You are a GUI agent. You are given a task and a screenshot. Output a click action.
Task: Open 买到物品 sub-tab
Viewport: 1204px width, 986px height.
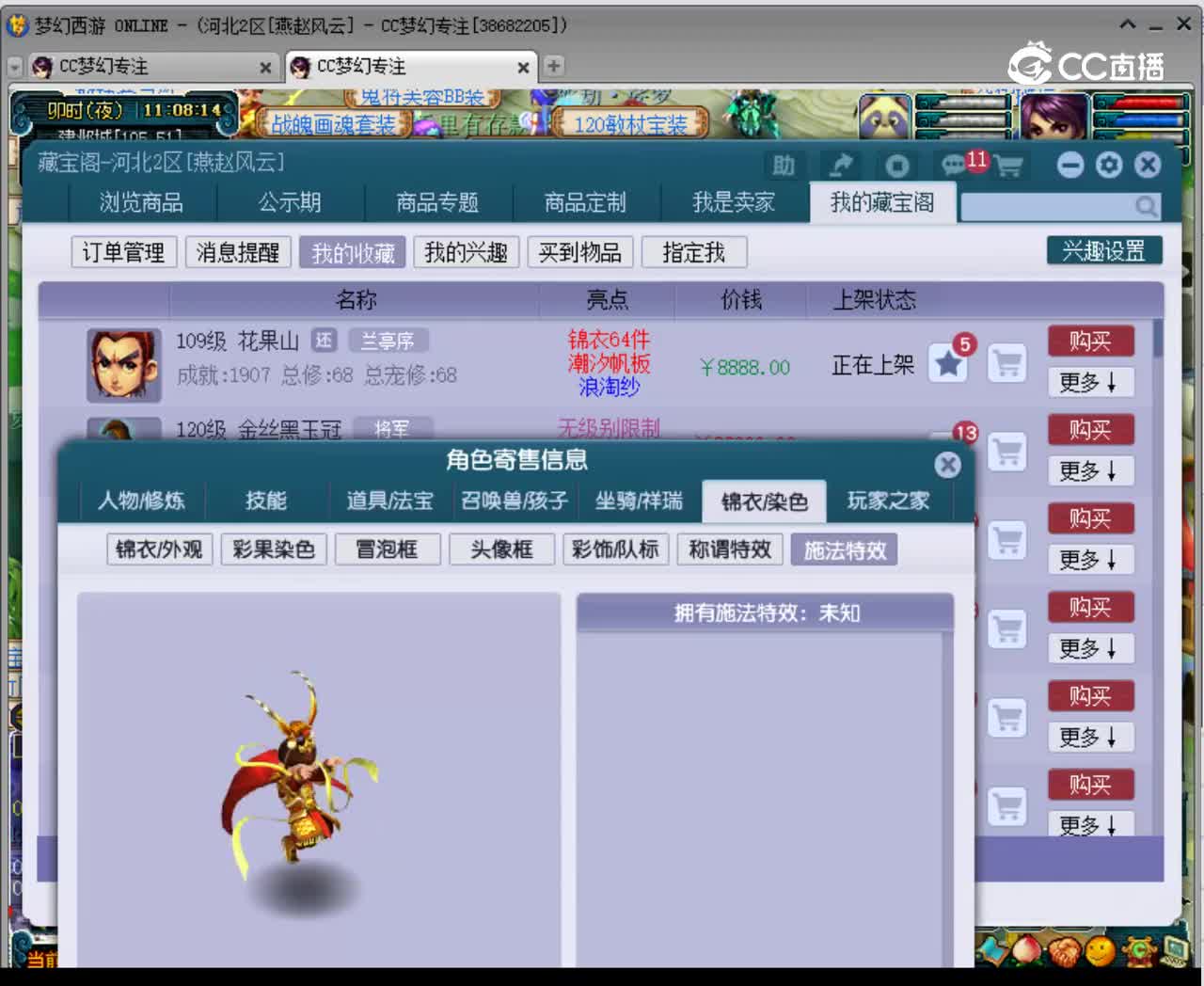click(579, 252)
